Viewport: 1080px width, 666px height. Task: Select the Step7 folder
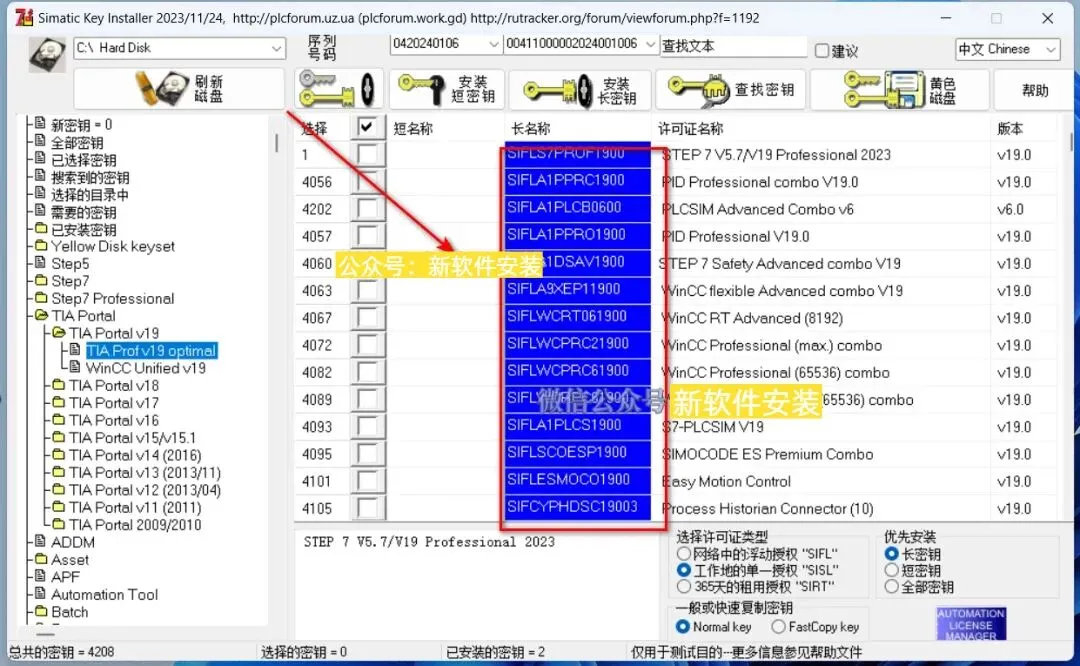coord(70,281)
